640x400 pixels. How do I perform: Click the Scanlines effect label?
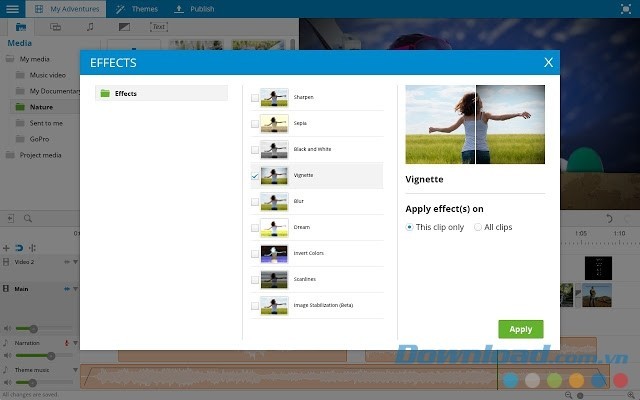coord(304,279)
